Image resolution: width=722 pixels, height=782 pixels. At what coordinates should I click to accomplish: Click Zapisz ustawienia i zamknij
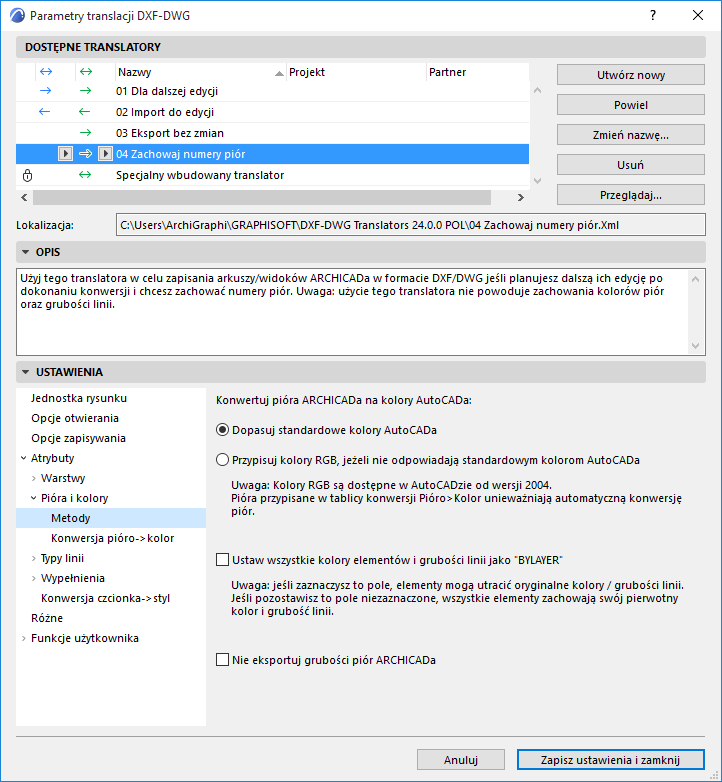[x=610, y=760]
